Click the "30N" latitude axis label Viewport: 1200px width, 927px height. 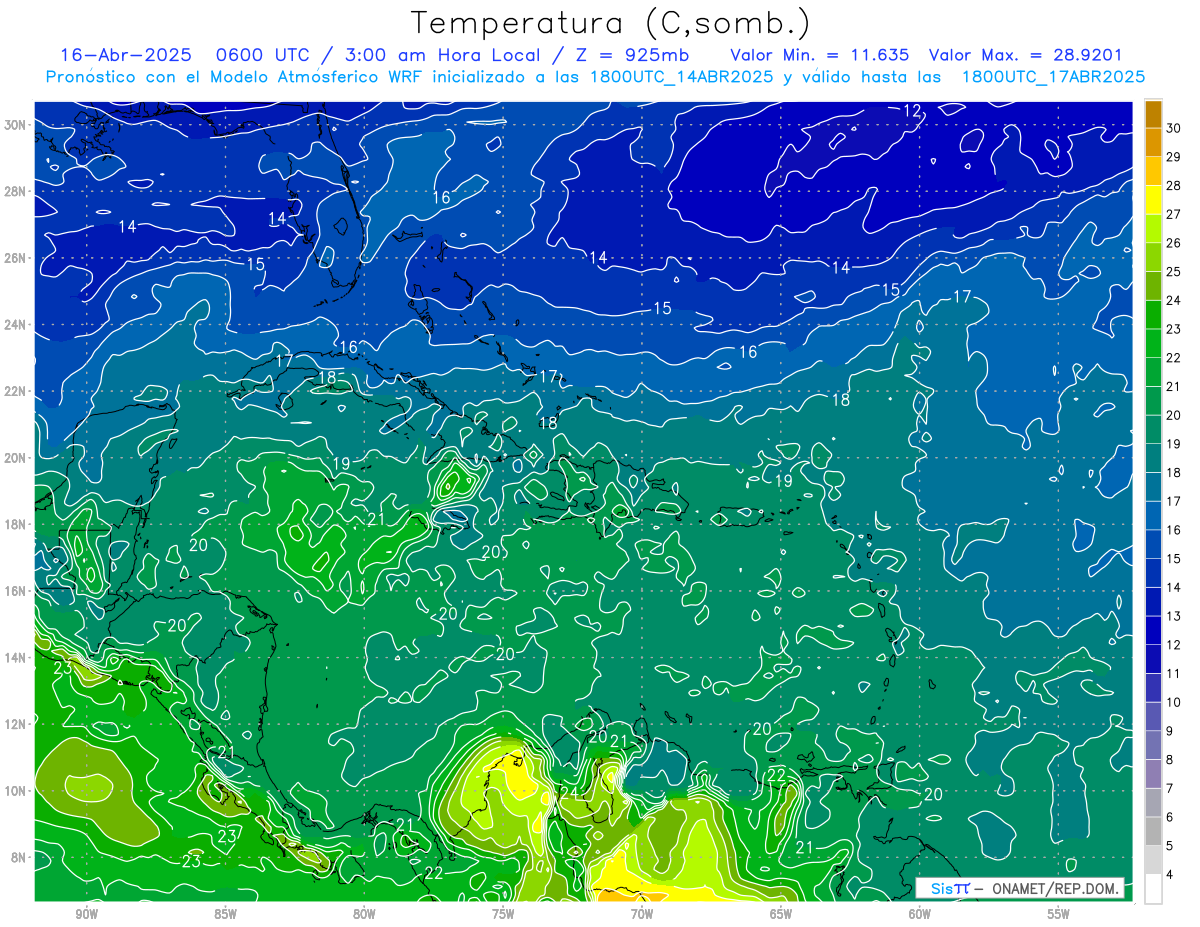pos(17,125)
